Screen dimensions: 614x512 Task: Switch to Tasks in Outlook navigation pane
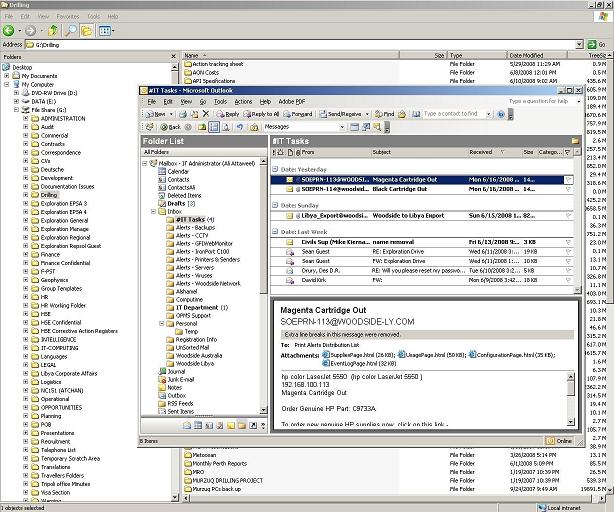[220, 425]
